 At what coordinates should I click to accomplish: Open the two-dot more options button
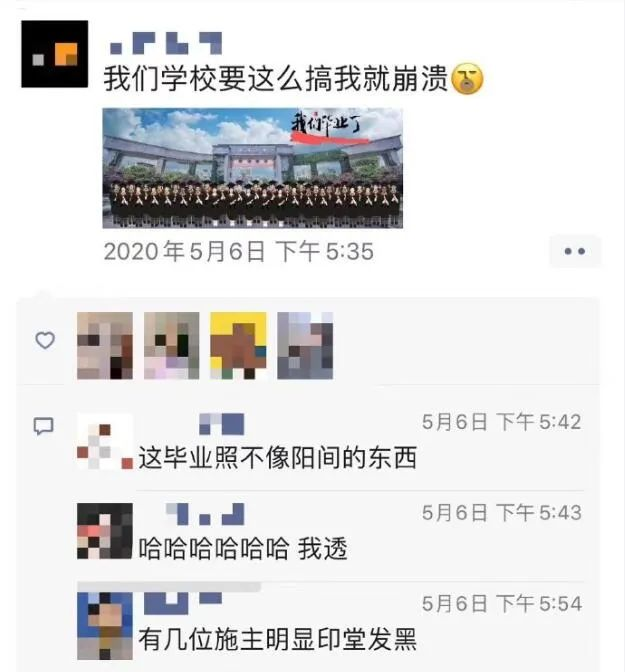point(575,252)
